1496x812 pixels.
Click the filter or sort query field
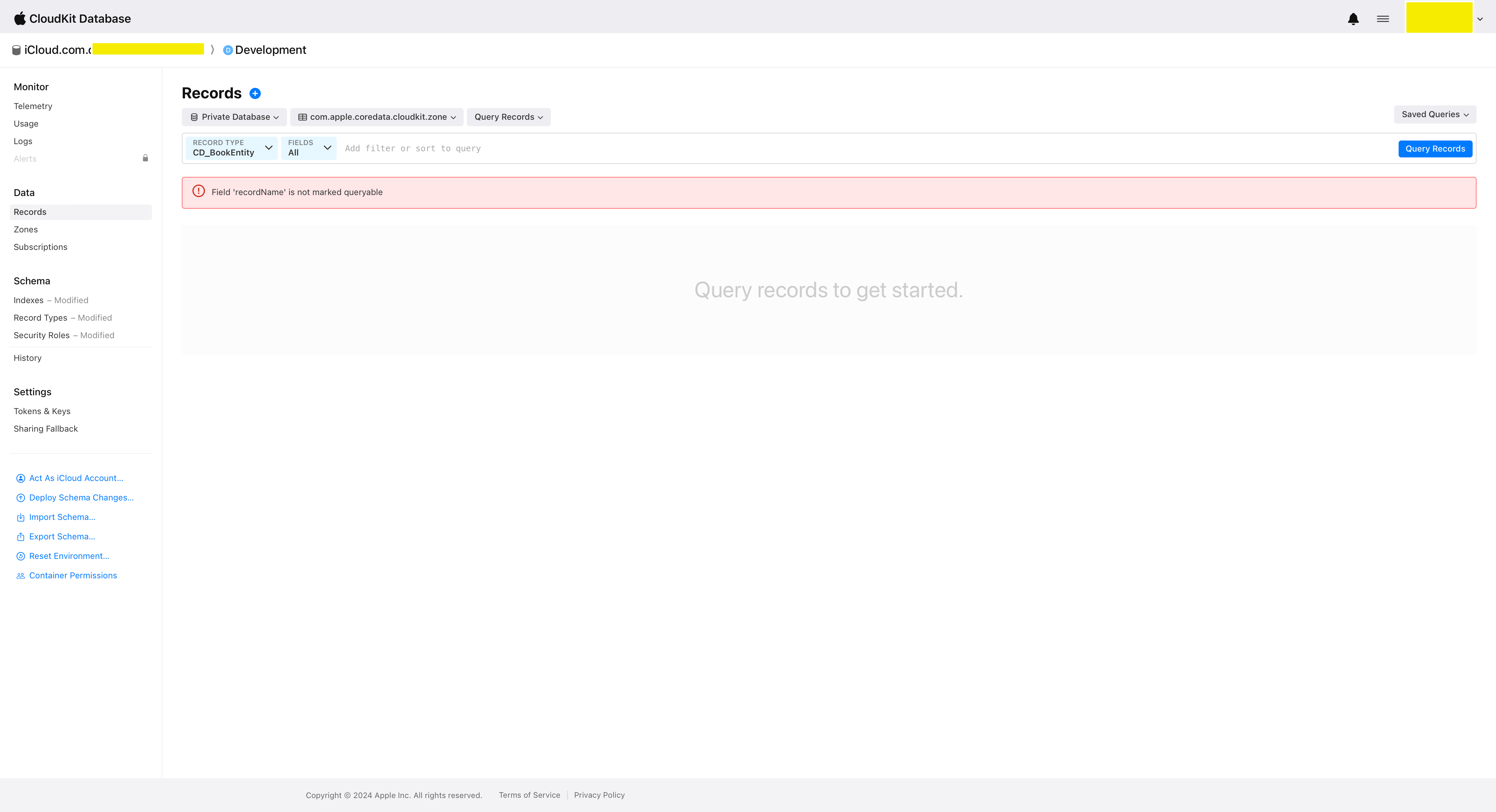(813, 149)
